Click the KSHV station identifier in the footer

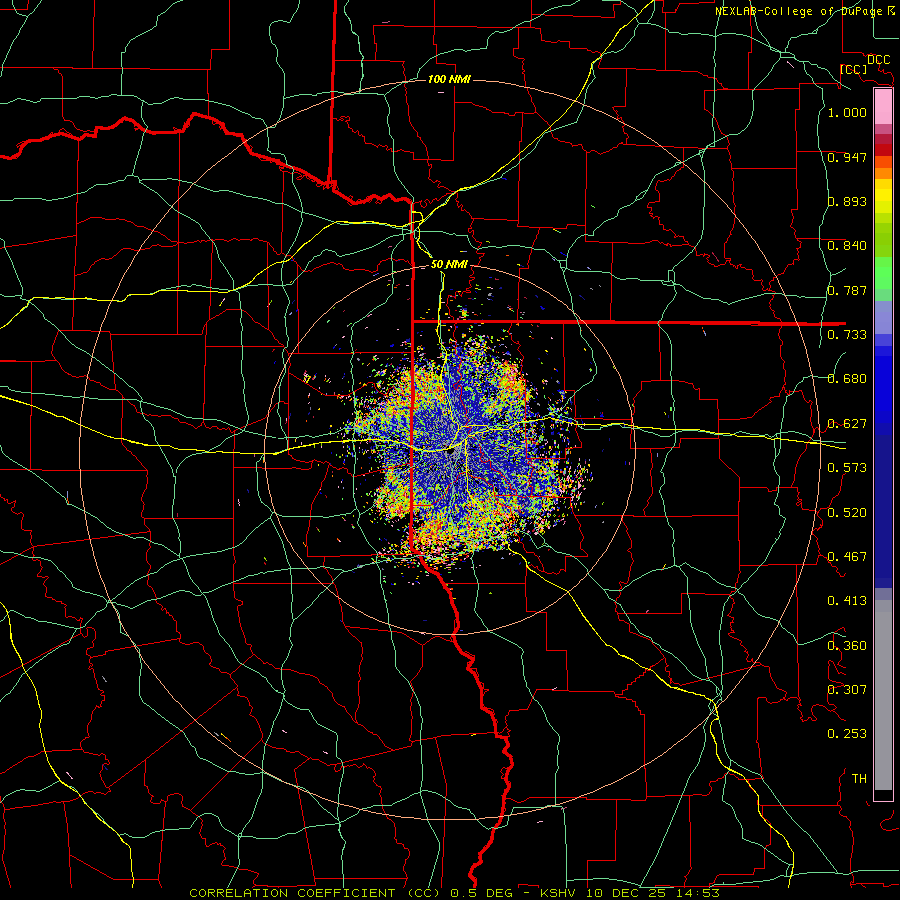coord(560,893)
